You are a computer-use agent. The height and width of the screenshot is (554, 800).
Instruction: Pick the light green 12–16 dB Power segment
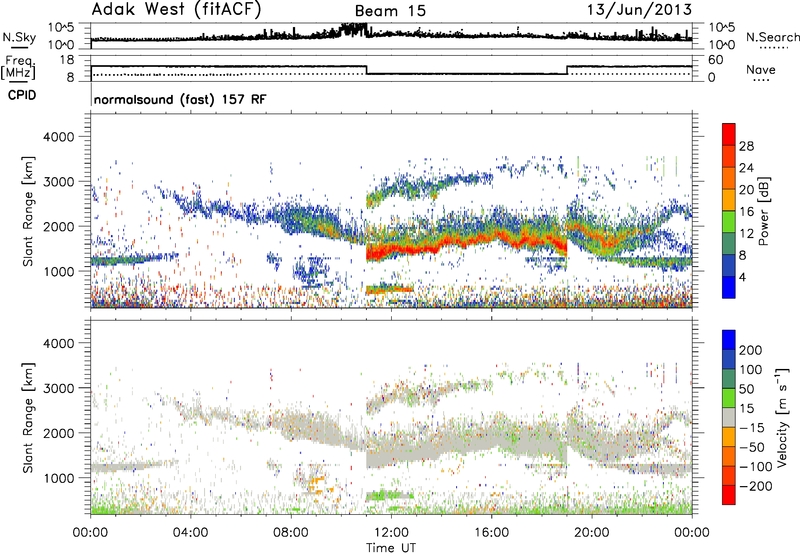coord(729,222)
